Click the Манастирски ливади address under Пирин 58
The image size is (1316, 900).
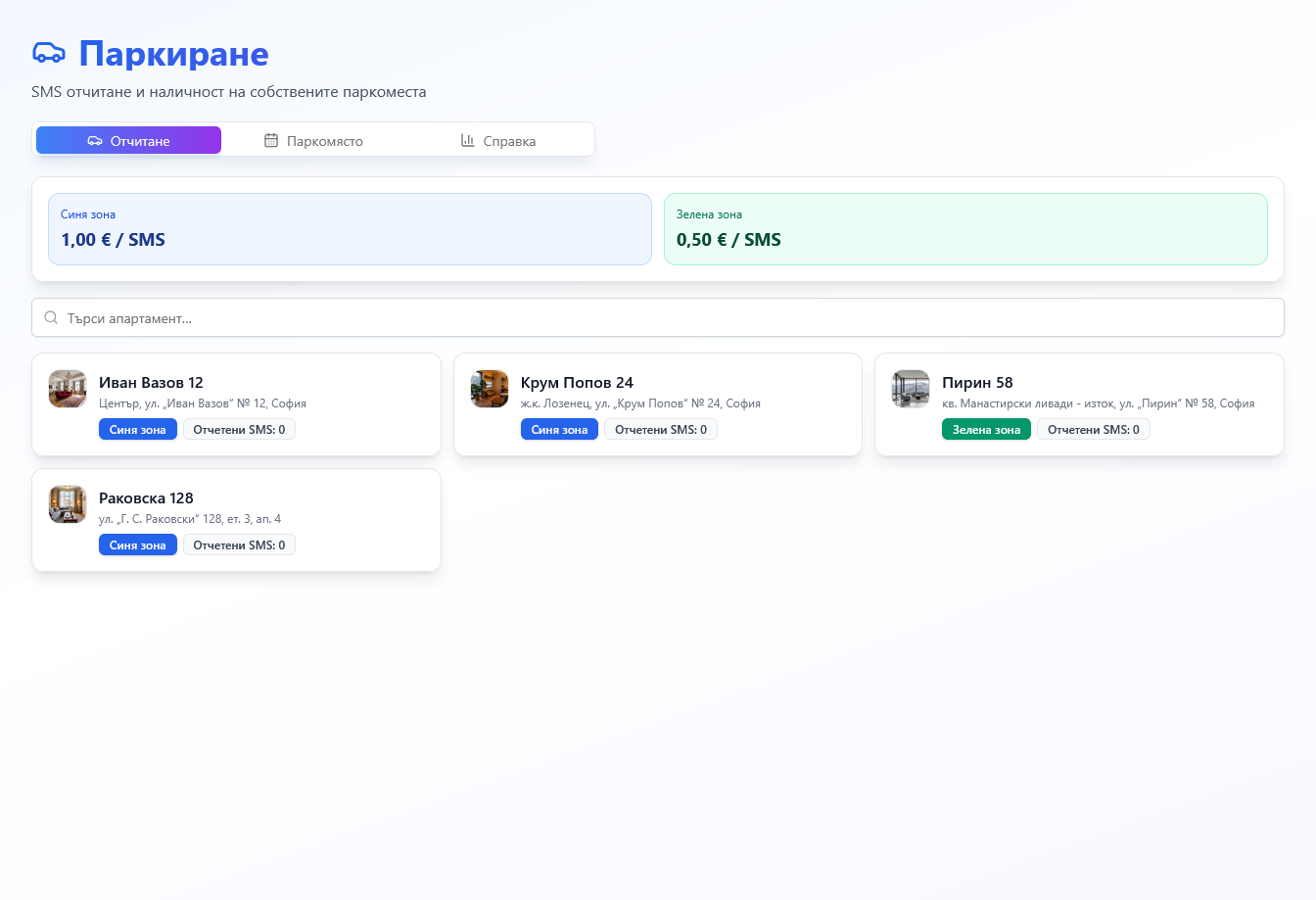[x=1099, y=403]
